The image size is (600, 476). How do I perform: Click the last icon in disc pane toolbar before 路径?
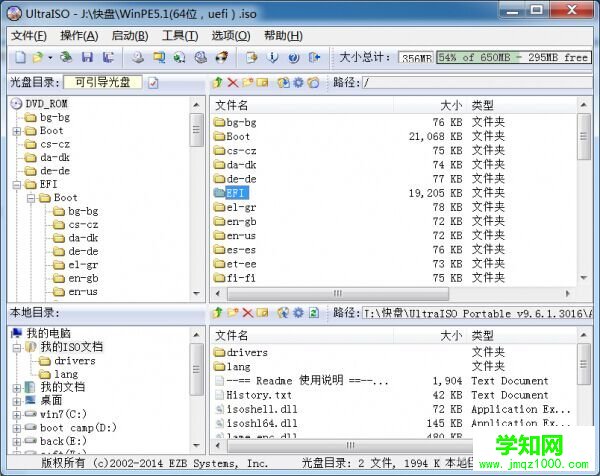[313, 82]
